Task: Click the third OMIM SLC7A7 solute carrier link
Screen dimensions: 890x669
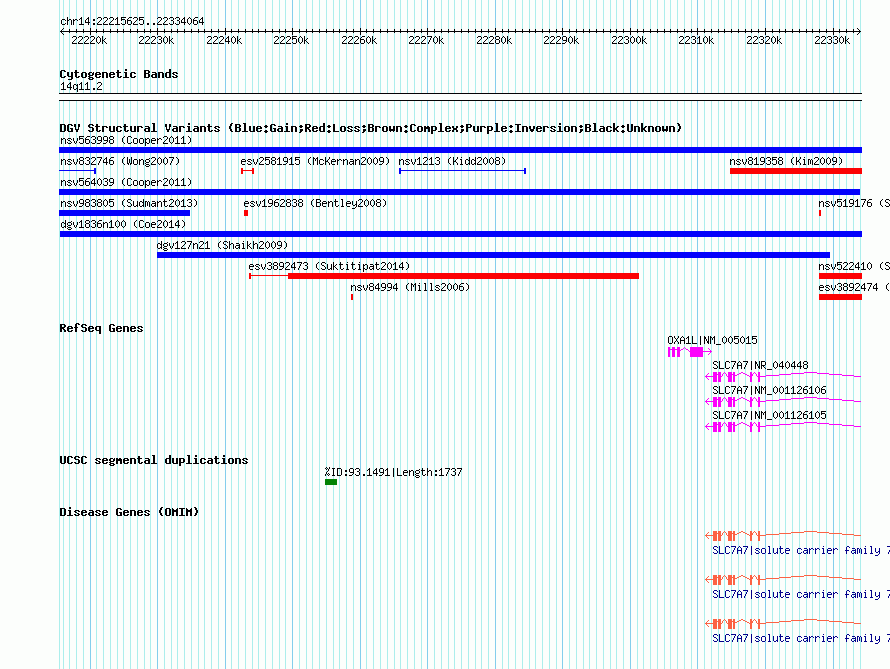Action: tap(801, 638)
